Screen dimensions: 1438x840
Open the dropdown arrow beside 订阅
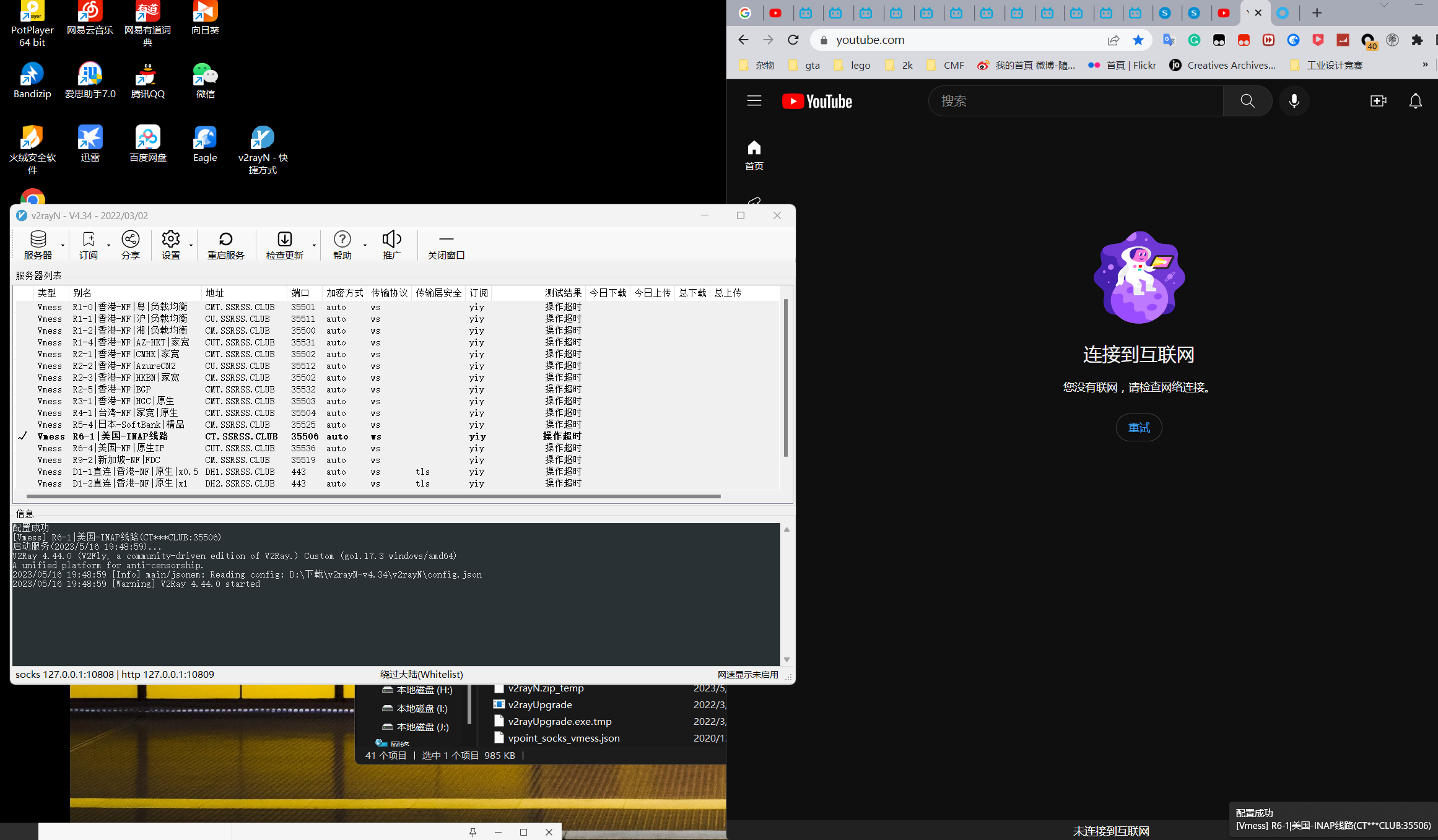click(x=109, y=246)
